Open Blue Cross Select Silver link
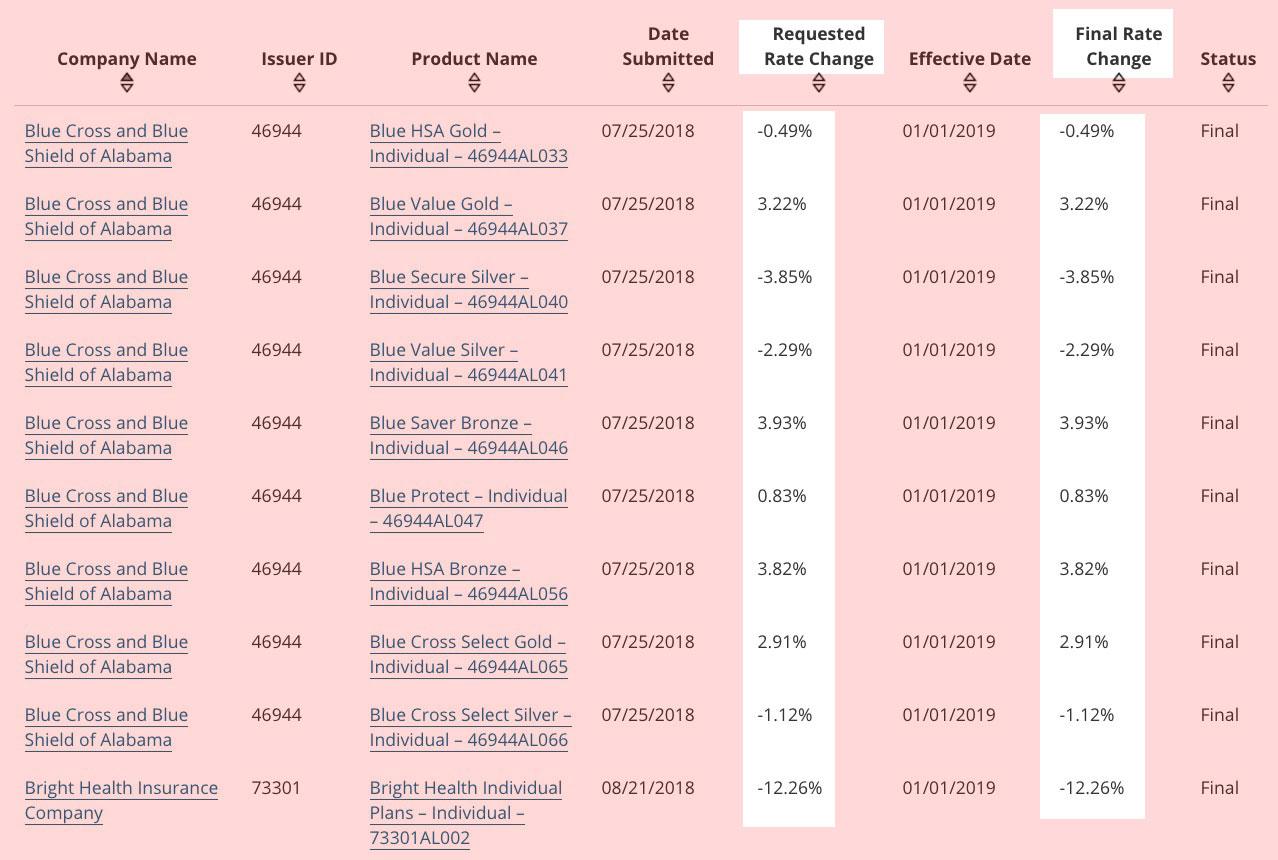Image resolution: width=1278 pixels, height=860 pixels. (469, 727)
